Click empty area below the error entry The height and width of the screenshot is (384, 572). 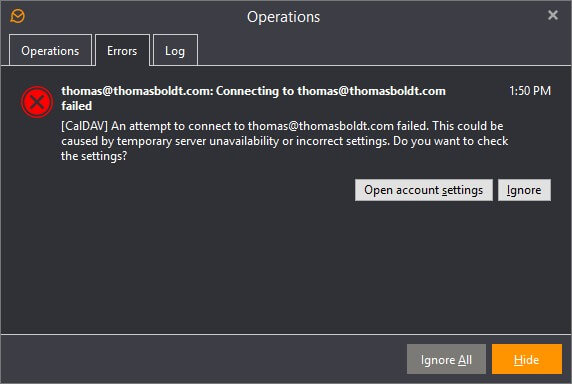[x=285, y=268]
